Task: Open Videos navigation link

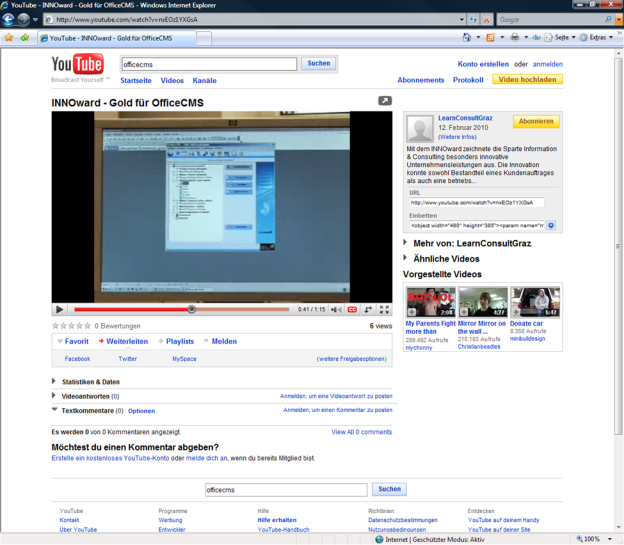Action: (172, 80)
